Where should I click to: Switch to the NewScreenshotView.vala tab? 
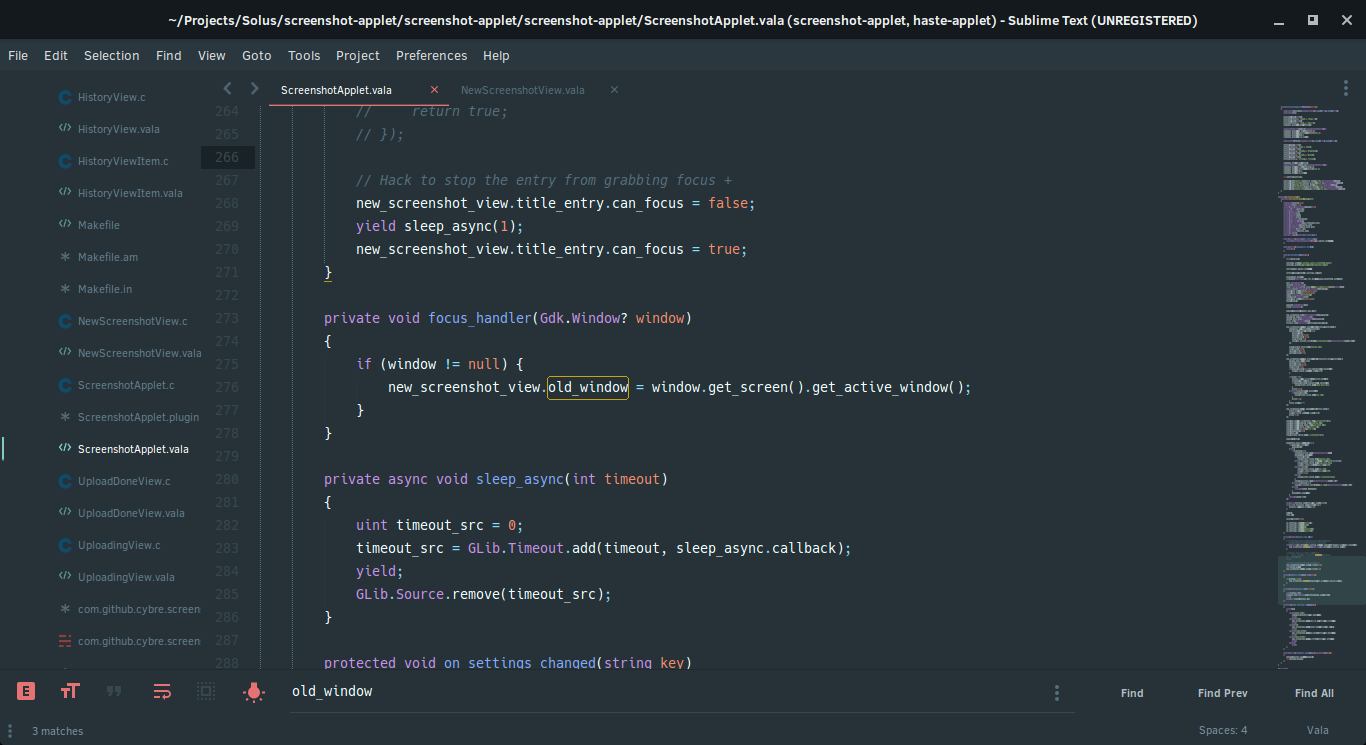[523, 90]
